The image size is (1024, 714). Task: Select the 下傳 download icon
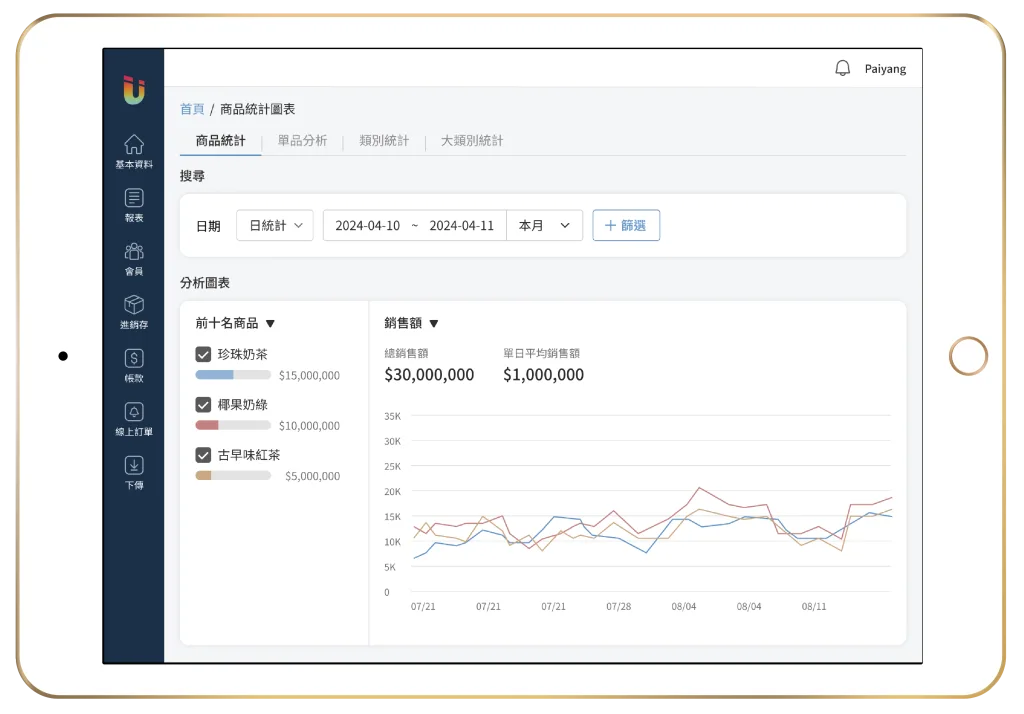pyautogui.click(x=134, y=471)
